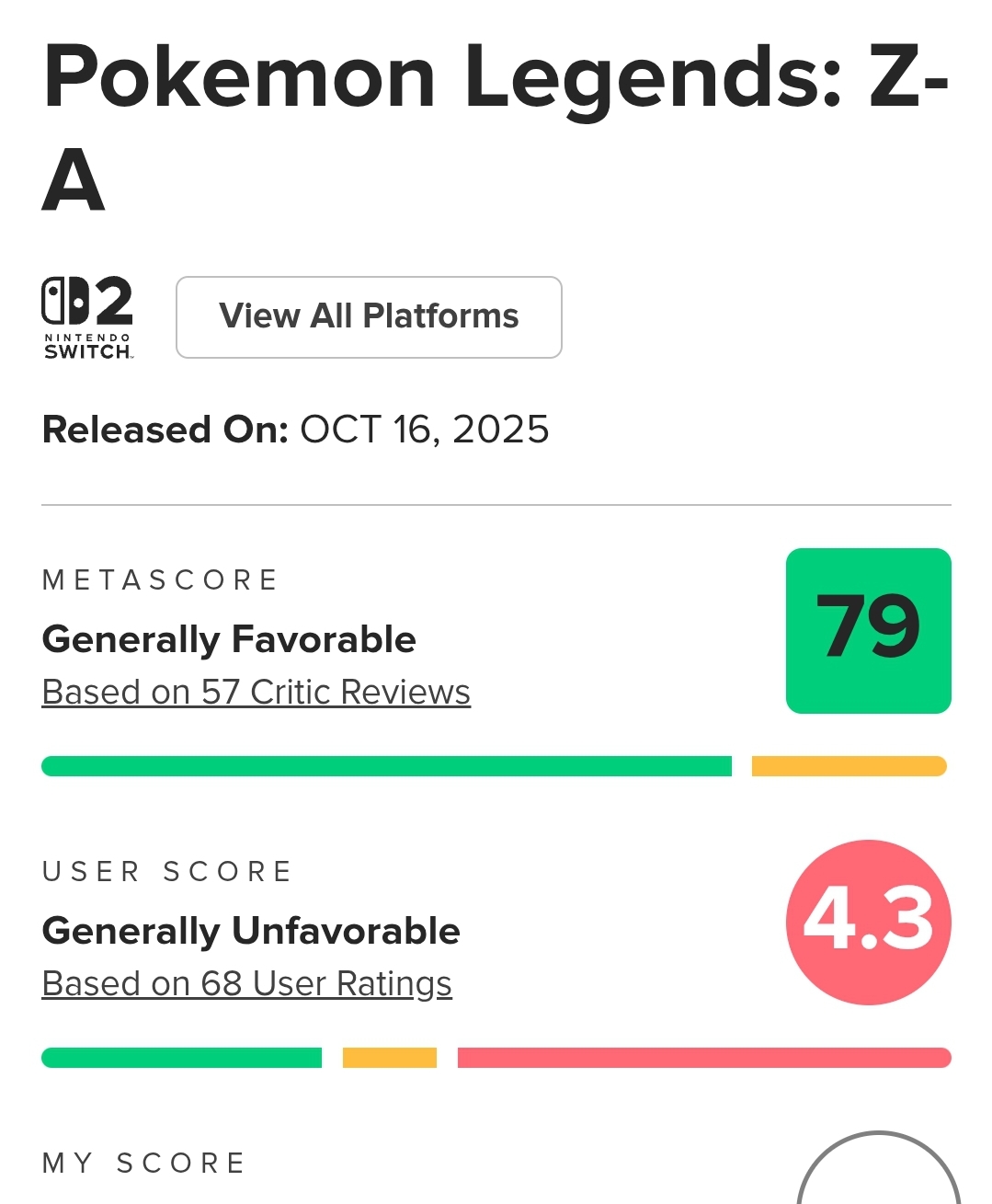Click the yellow mixed user ratings bar
Viewport: 992px width, 1204px height.
click(x=390, y=1058)
